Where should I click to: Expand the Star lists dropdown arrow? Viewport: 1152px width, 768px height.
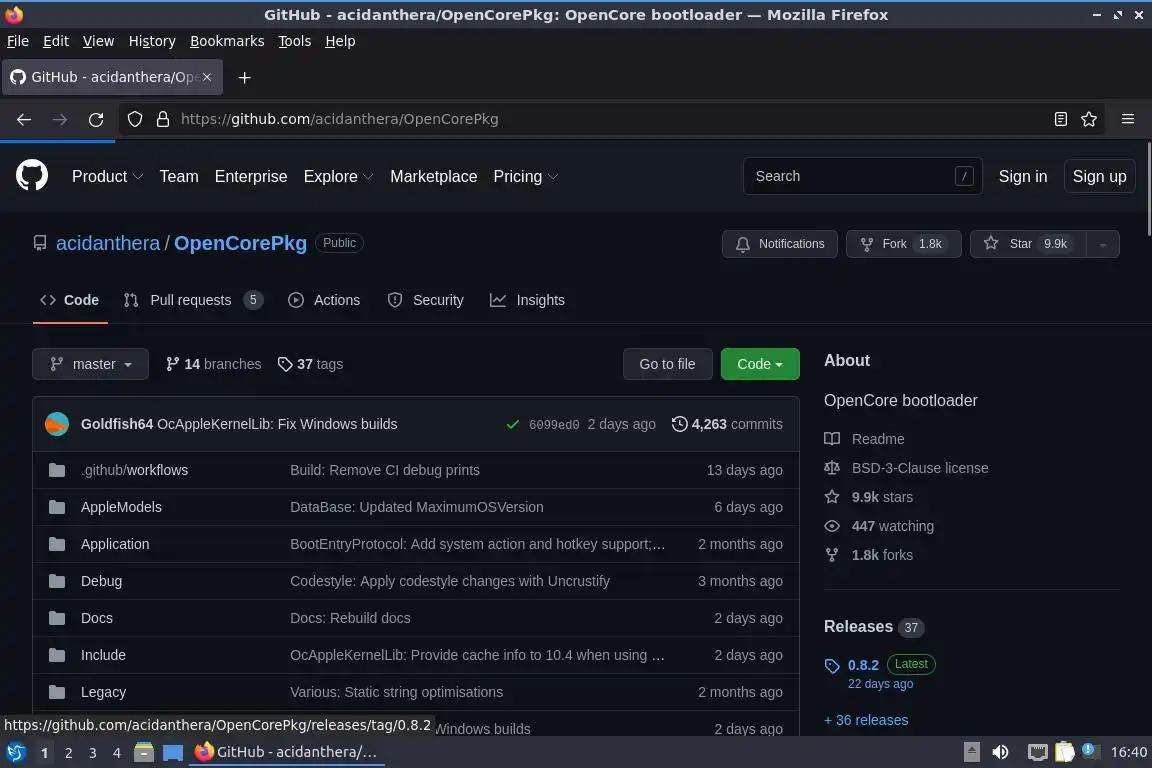pos(1103,244)
